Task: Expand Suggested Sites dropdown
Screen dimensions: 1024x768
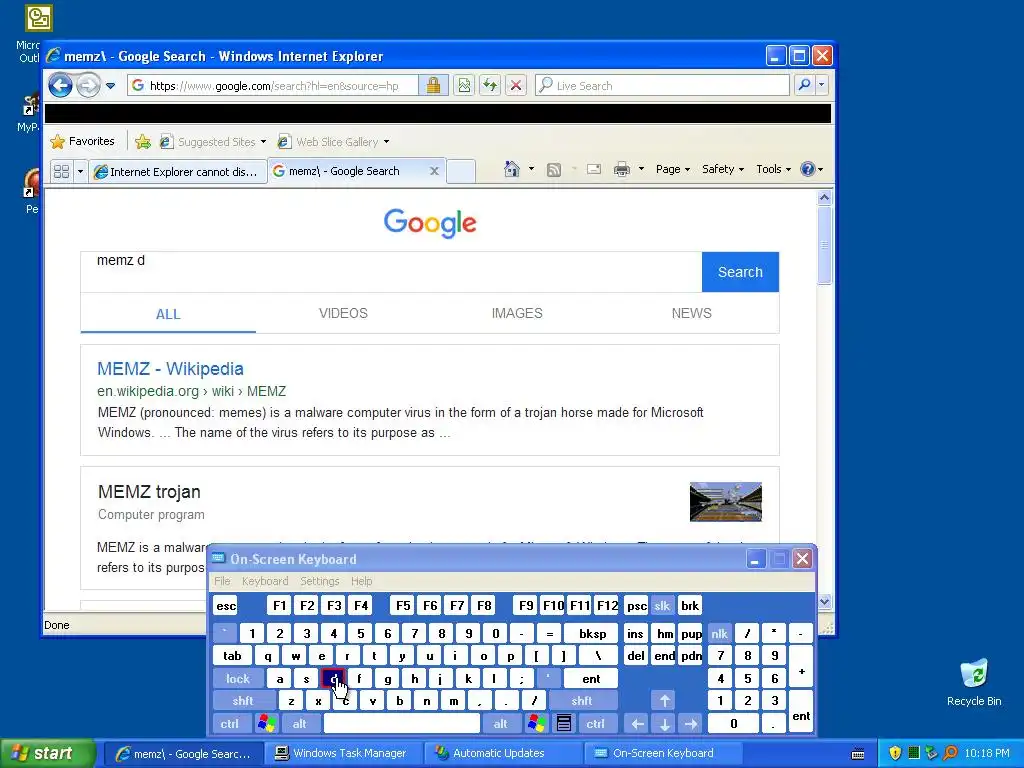Action: pos(263,142)
